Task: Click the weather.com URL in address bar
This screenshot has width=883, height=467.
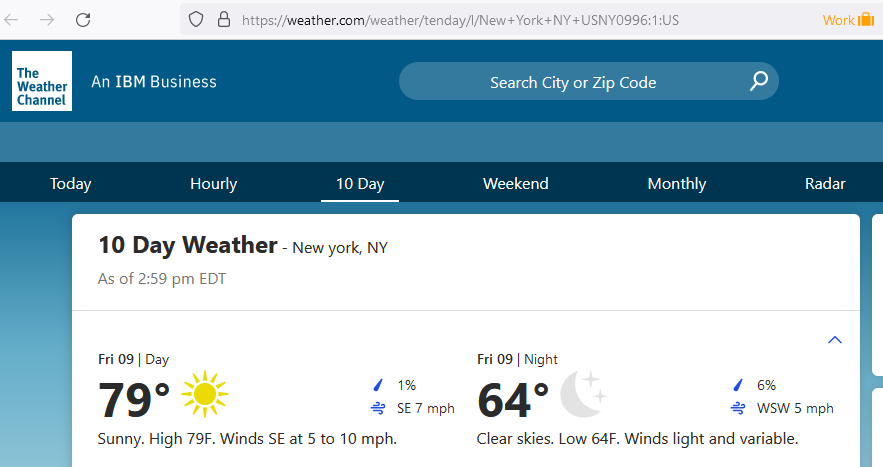Action: click(x=460, y=20)
